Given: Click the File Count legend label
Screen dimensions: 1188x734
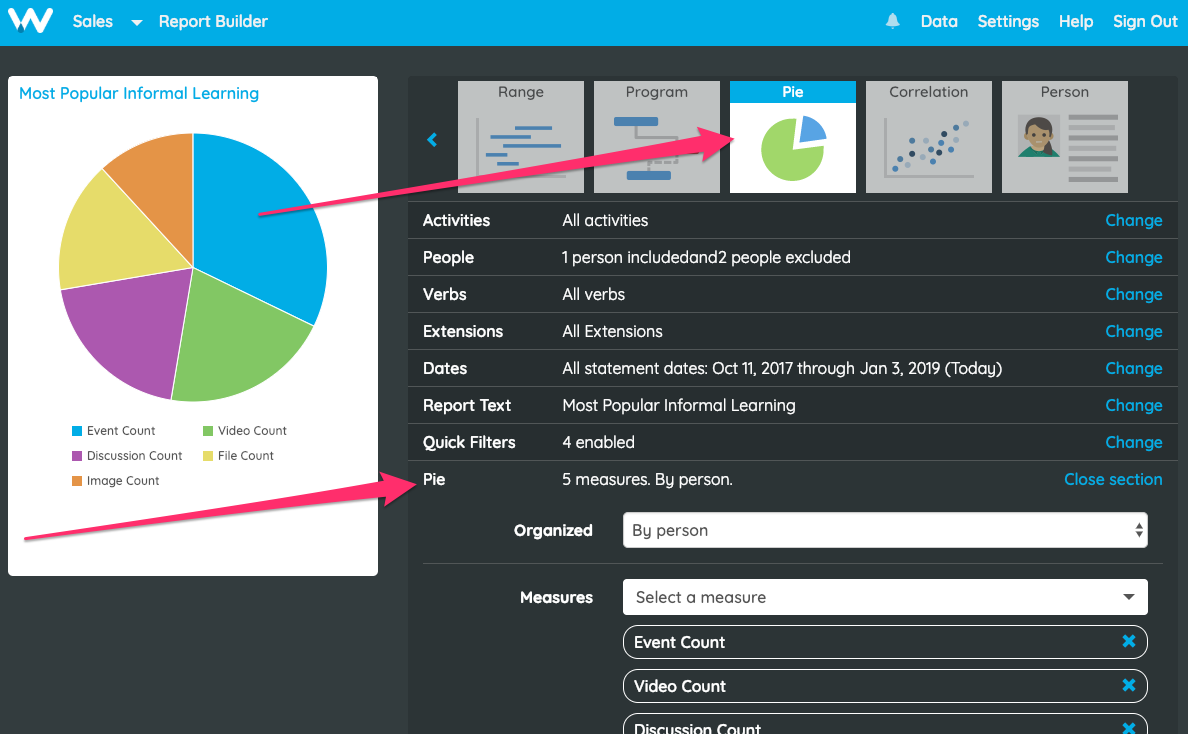Looking at the screenshot, I should [x=245, y=456].
